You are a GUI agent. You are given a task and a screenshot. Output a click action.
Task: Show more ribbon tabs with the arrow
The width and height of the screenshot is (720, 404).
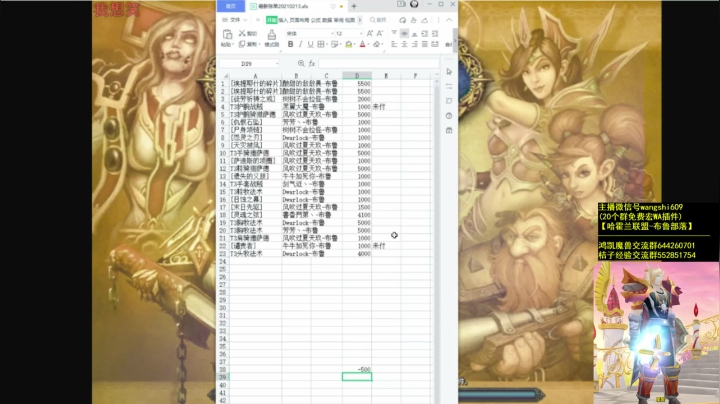click(x=360, y=20)
